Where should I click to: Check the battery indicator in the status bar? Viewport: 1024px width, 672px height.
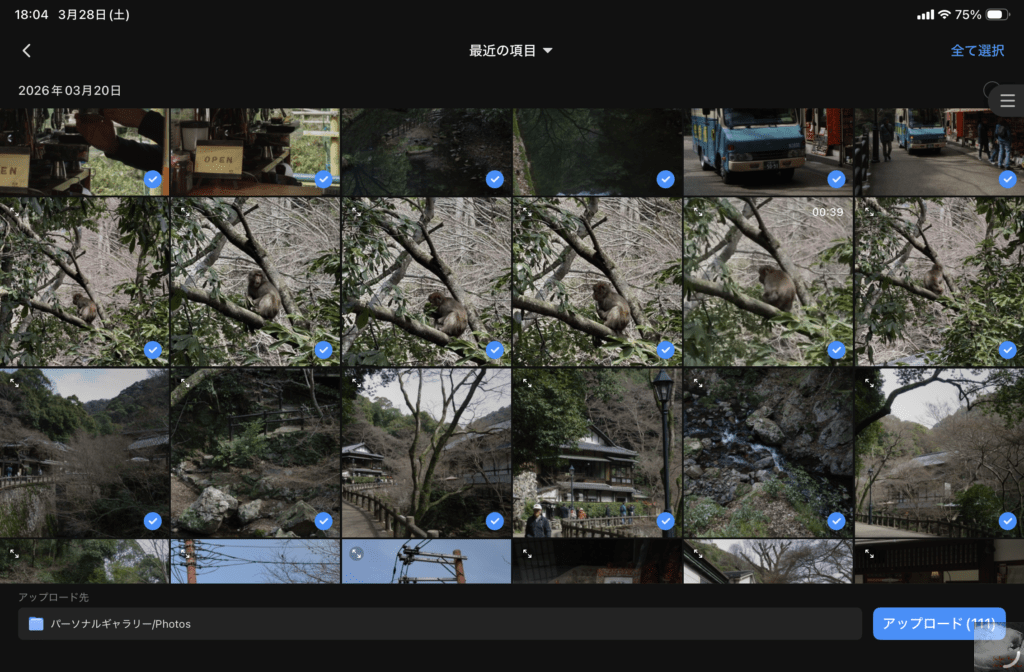tap(997, 15)
